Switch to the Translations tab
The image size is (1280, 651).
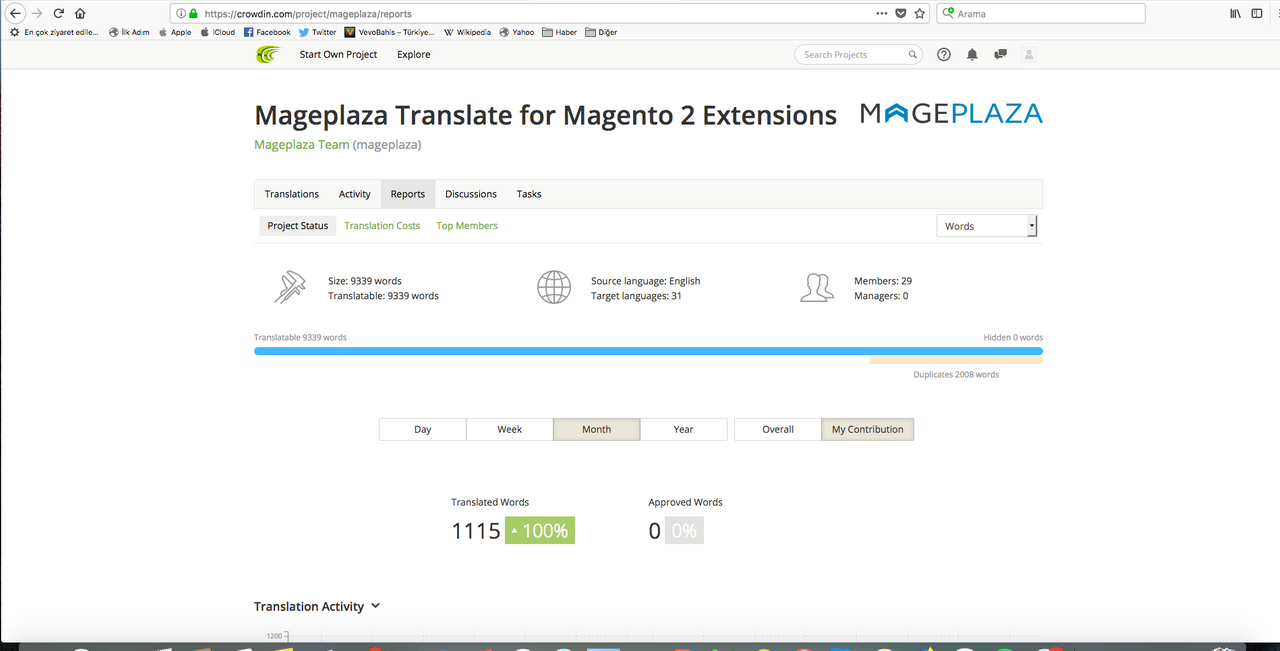point(292,194)
